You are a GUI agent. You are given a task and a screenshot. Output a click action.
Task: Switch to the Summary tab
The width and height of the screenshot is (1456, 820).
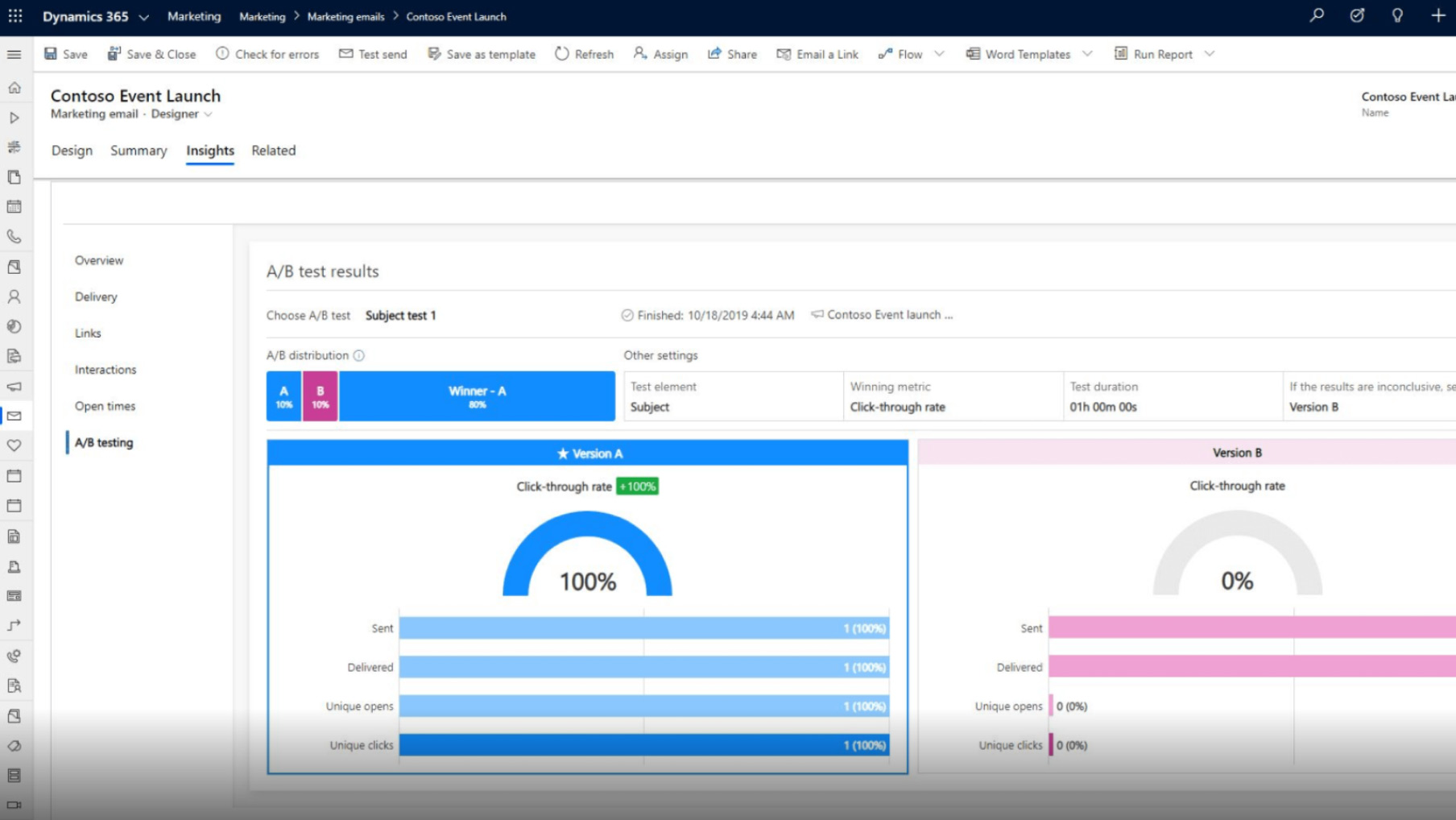pyautogui.click(x=139, y=151)
